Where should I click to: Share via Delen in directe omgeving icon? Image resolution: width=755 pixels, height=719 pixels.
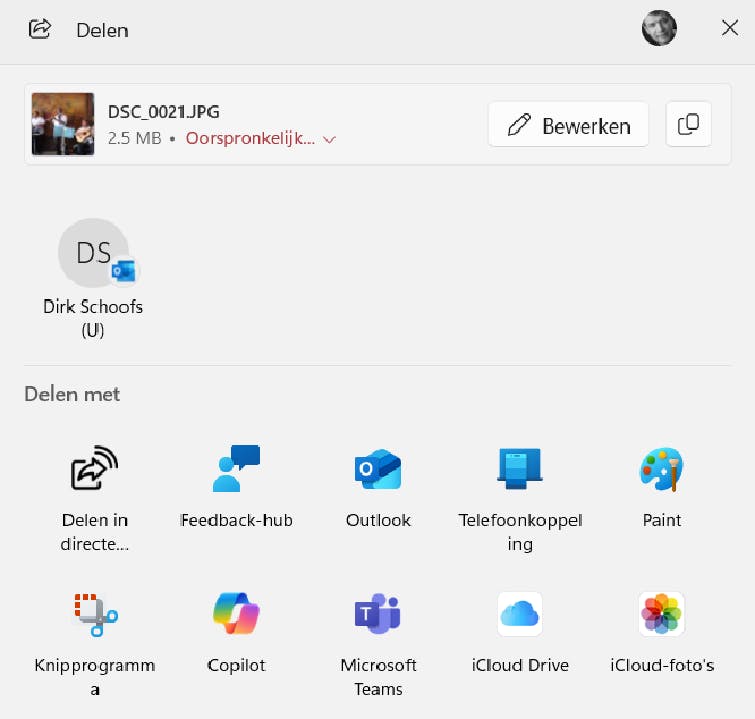(94, 468)
